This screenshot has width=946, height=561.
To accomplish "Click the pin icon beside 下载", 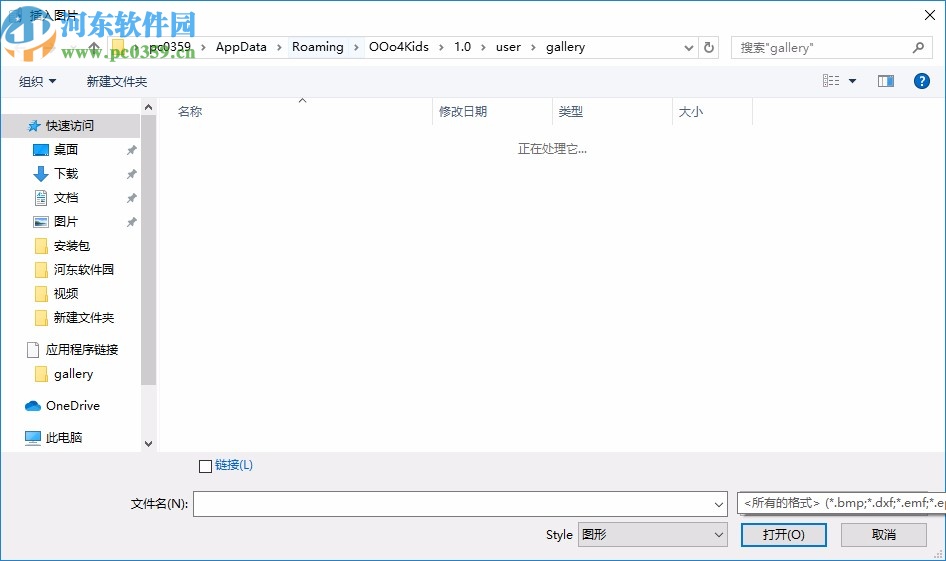I will (x=131, y=174).
